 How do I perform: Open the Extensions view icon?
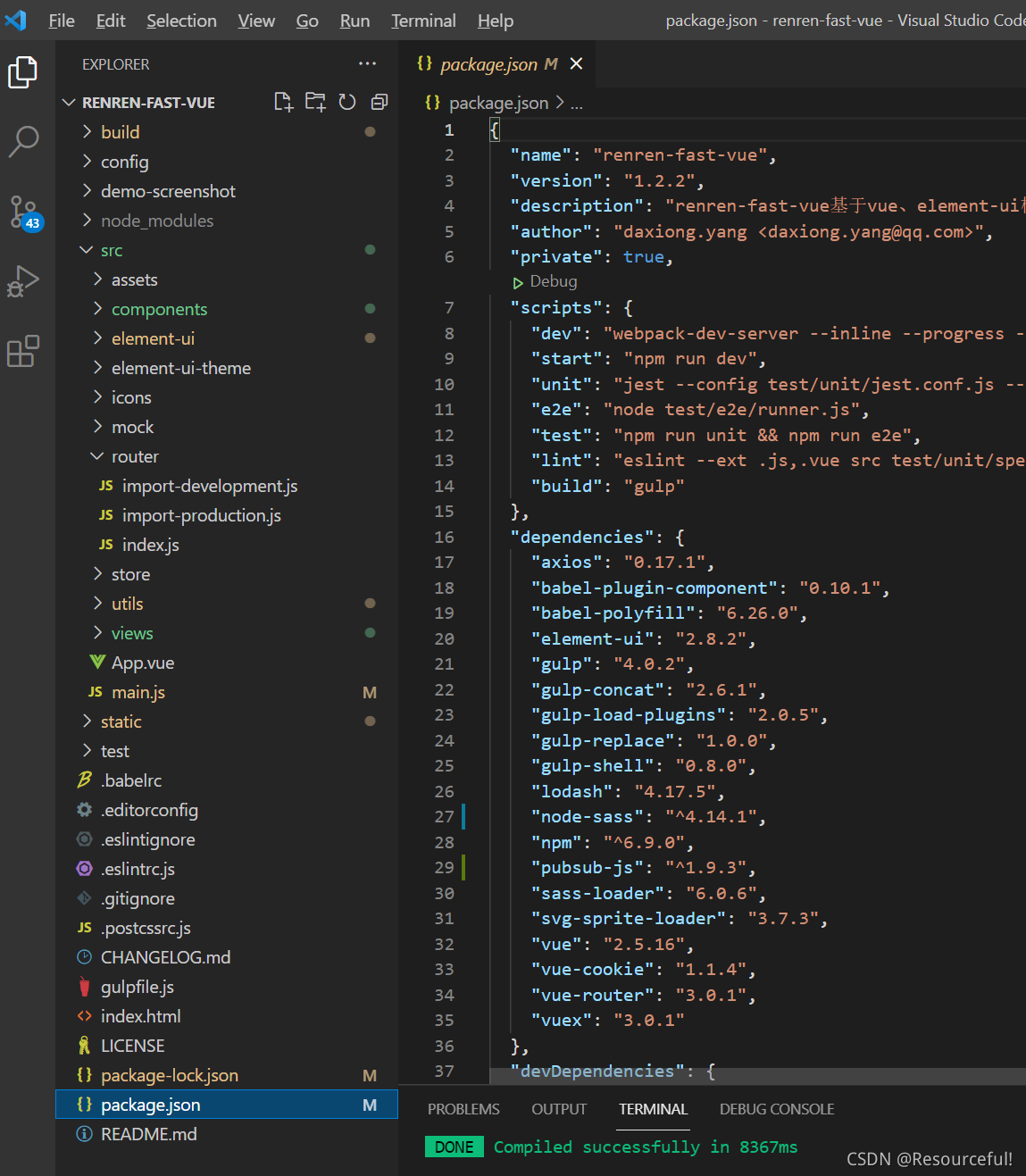tap(24, 351)
